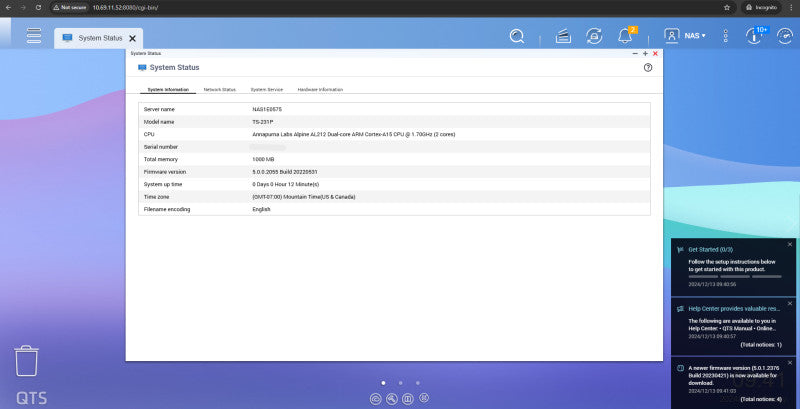Dismiss the newer firmware version notification
This screenshot has width=800, height=409.
click(790, 363)
